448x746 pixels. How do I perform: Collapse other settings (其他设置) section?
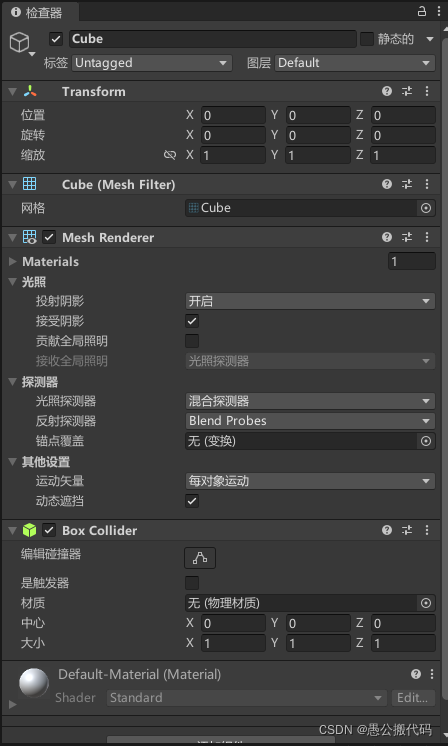[x=13, y=461]
